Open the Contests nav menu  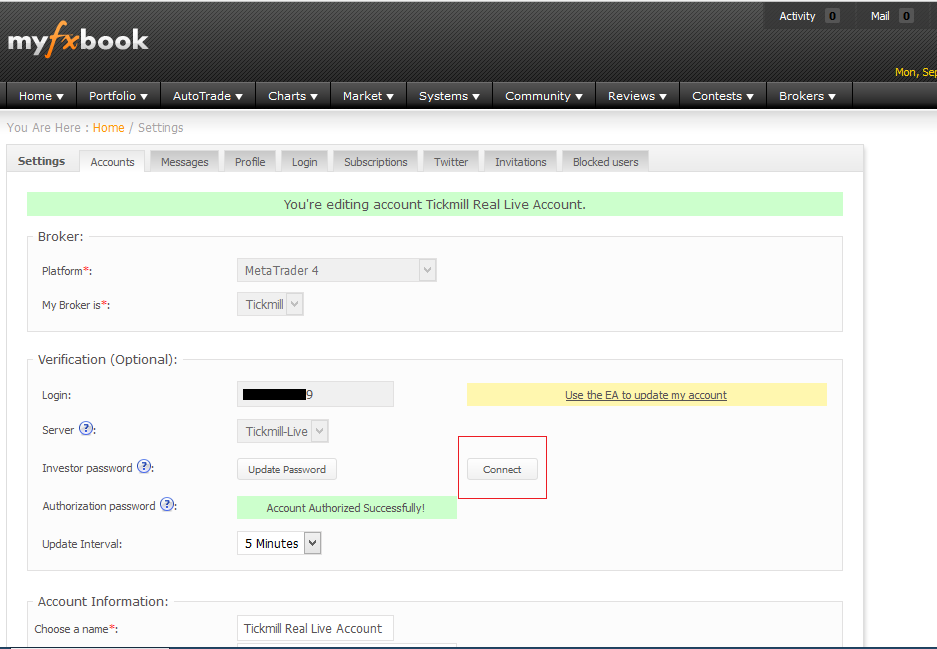coord(722,96)
